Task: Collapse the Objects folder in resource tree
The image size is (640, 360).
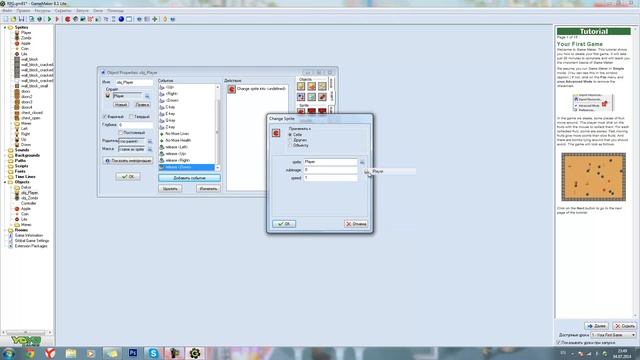Action: tap(5, 182)
